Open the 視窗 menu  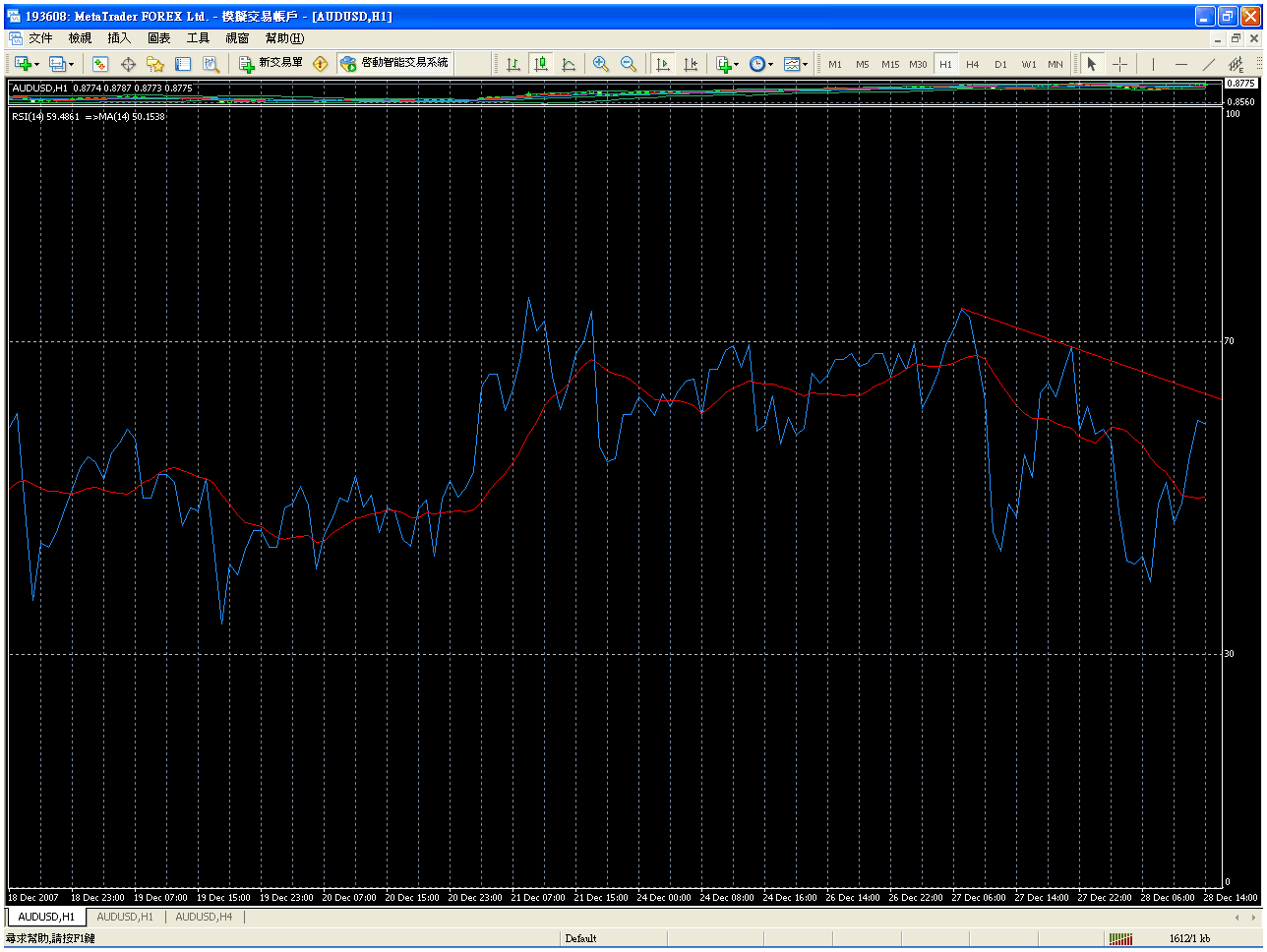tap(237, 38)
